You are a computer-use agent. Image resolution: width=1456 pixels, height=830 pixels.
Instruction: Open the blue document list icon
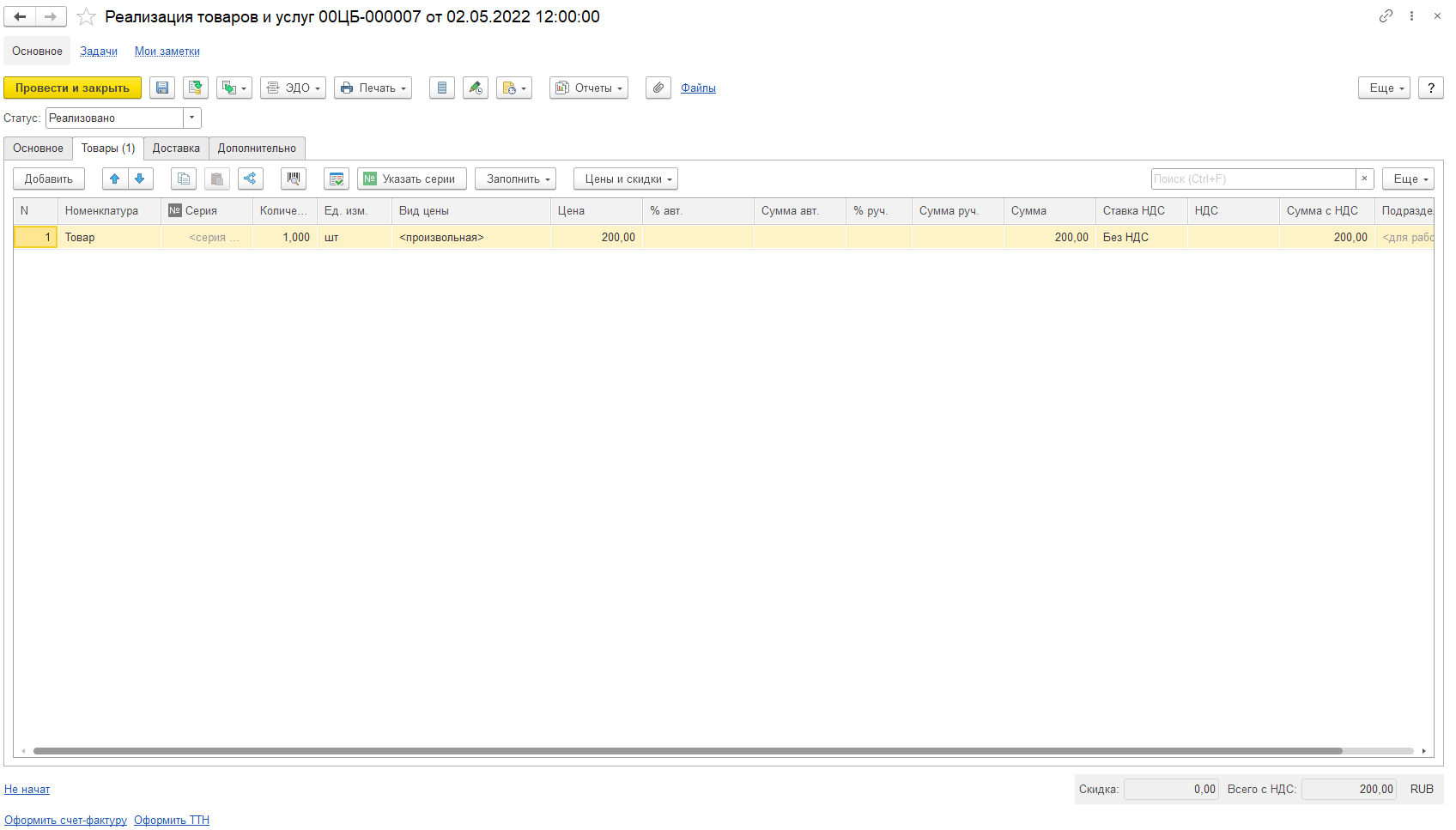(442, 88)
